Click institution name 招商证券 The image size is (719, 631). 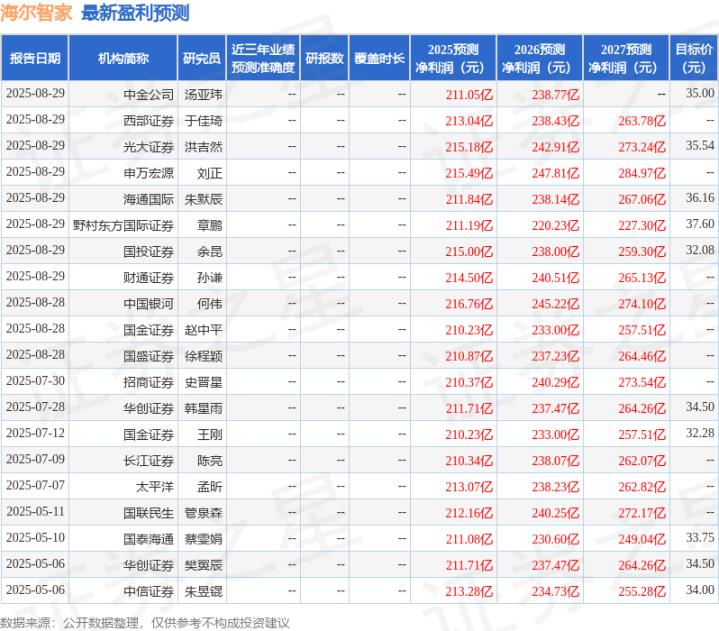149,382
